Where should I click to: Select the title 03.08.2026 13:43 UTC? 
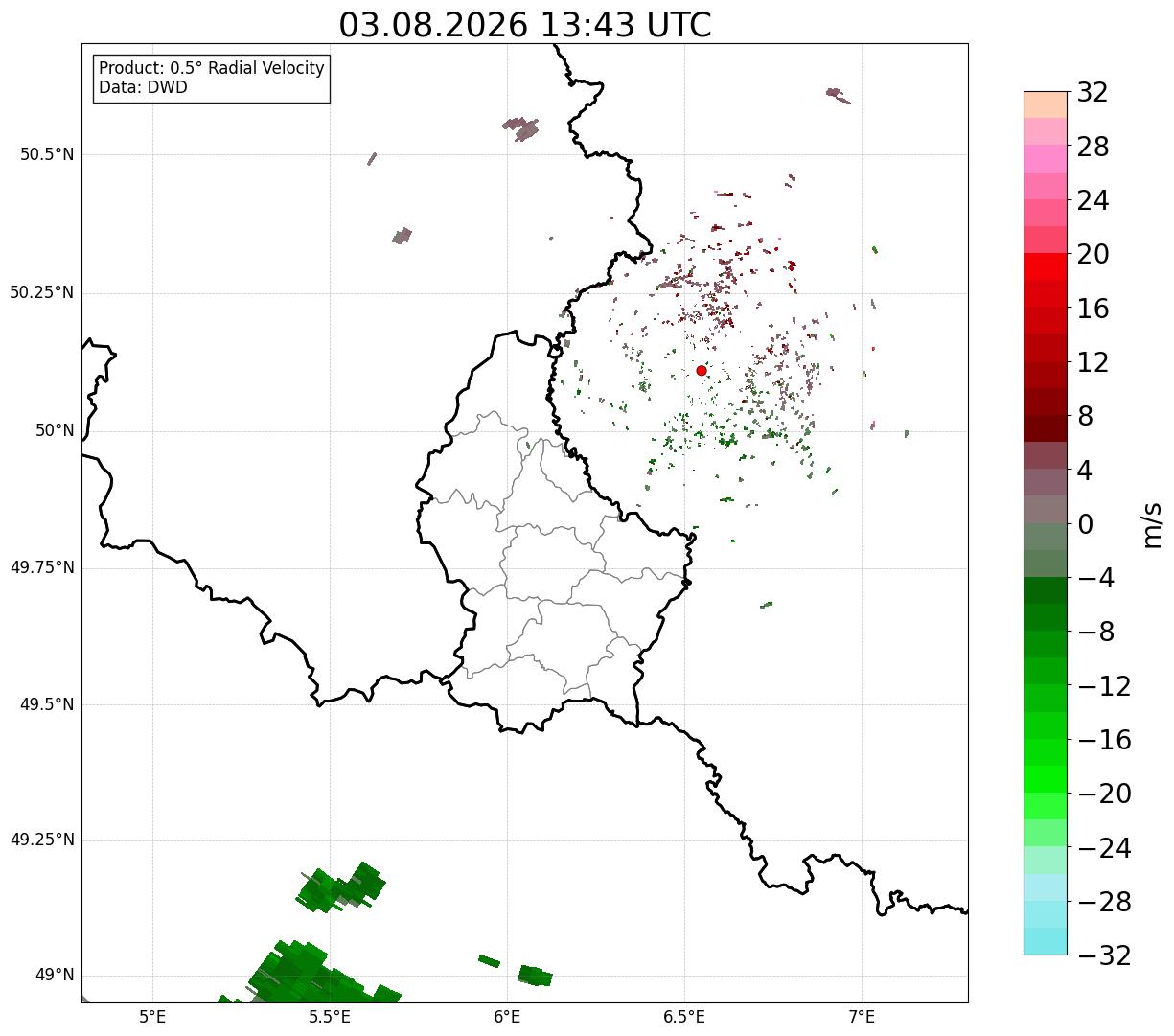525,25
